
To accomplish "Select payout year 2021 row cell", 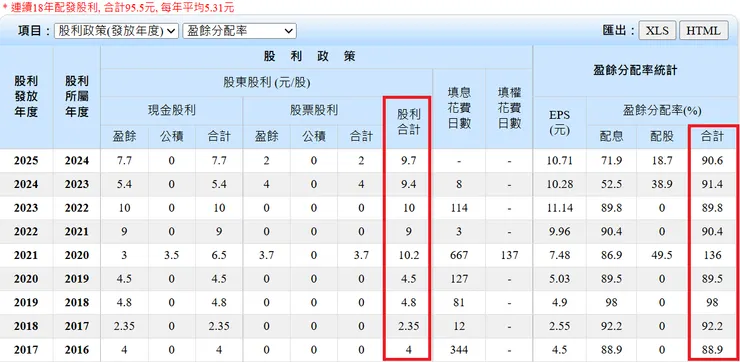I will (26, 255).
